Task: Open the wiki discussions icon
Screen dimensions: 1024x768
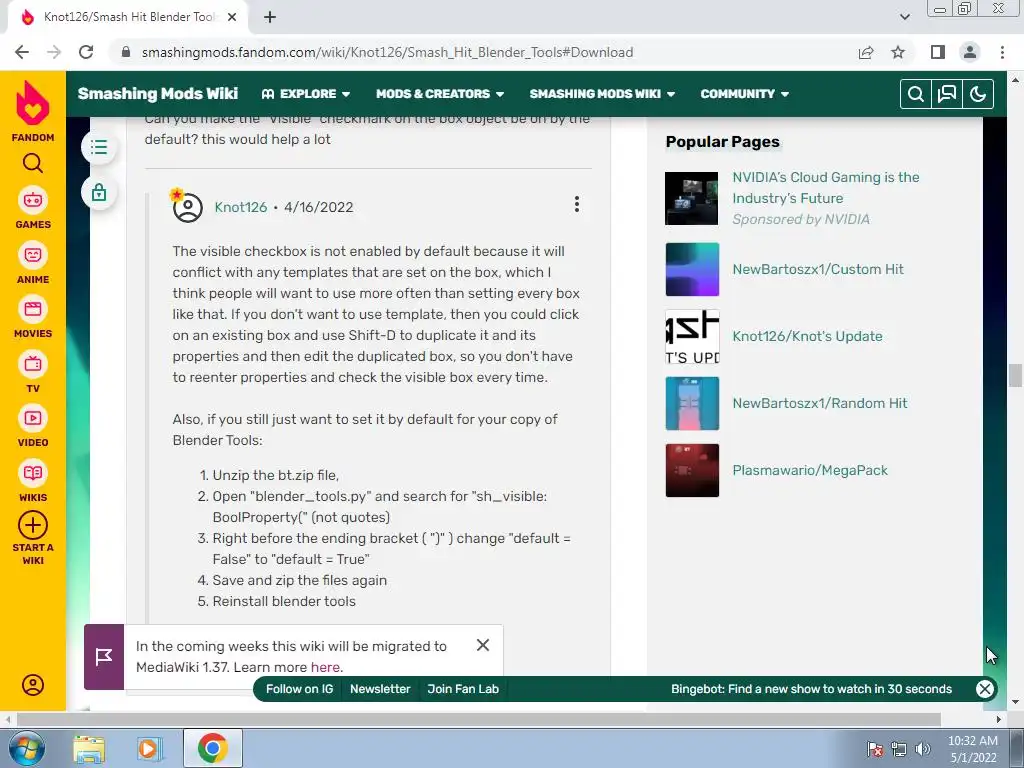Action: point(947,94)
